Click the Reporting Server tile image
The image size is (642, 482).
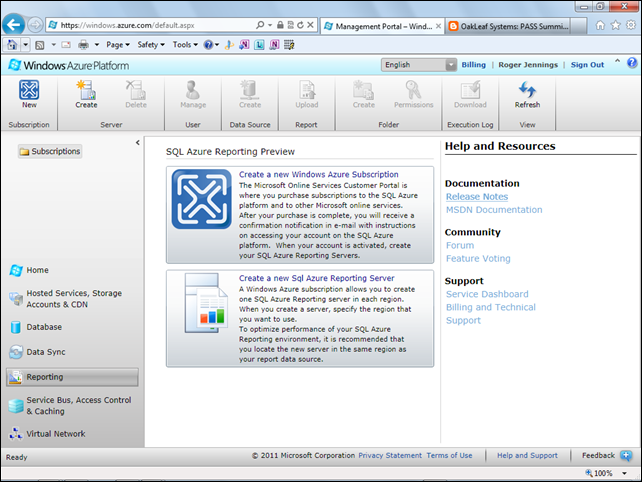tap(206, 303)
